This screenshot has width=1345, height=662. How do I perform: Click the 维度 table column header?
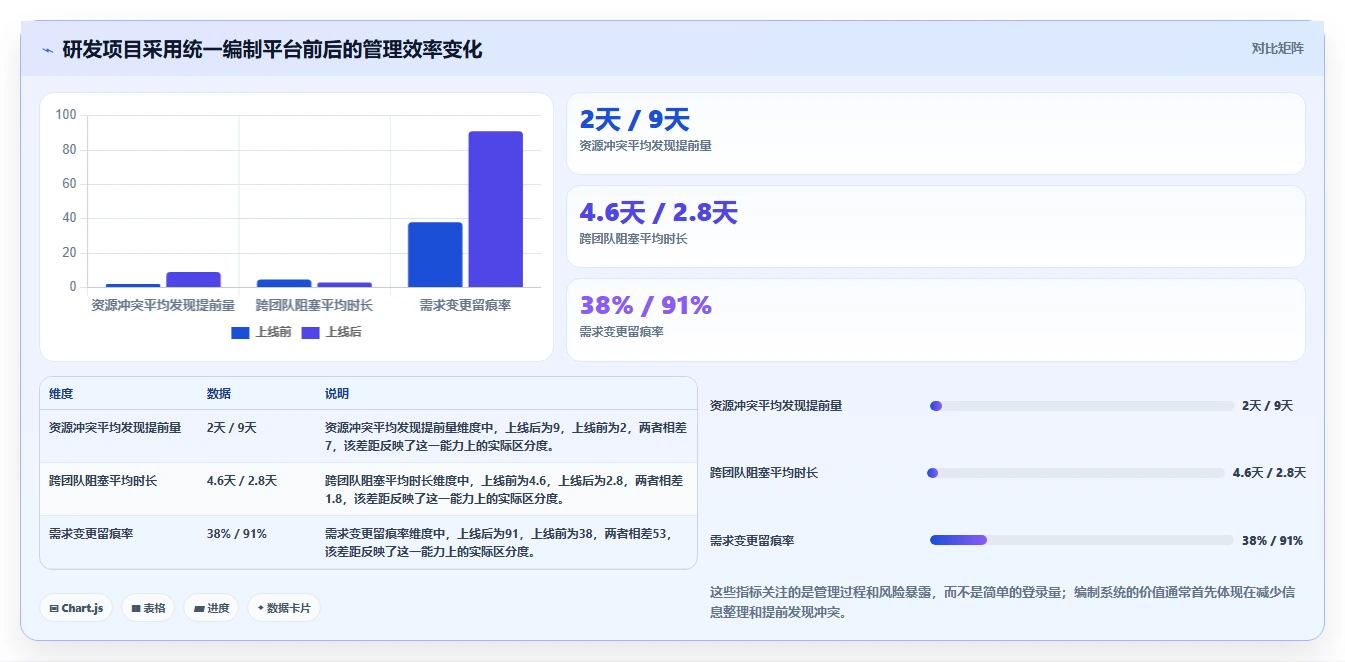click(x=61, y=394)
